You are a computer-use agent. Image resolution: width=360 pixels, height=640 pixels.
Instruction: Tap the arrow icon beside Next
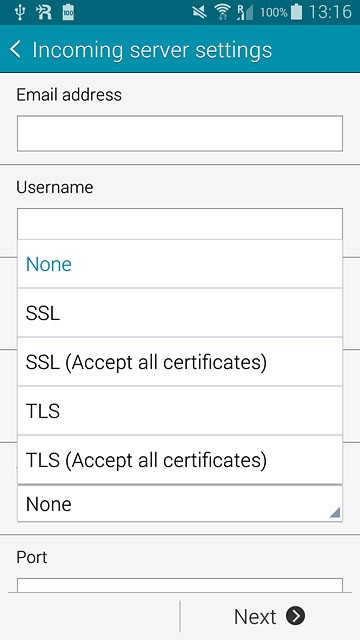click(x=296, y=616)
